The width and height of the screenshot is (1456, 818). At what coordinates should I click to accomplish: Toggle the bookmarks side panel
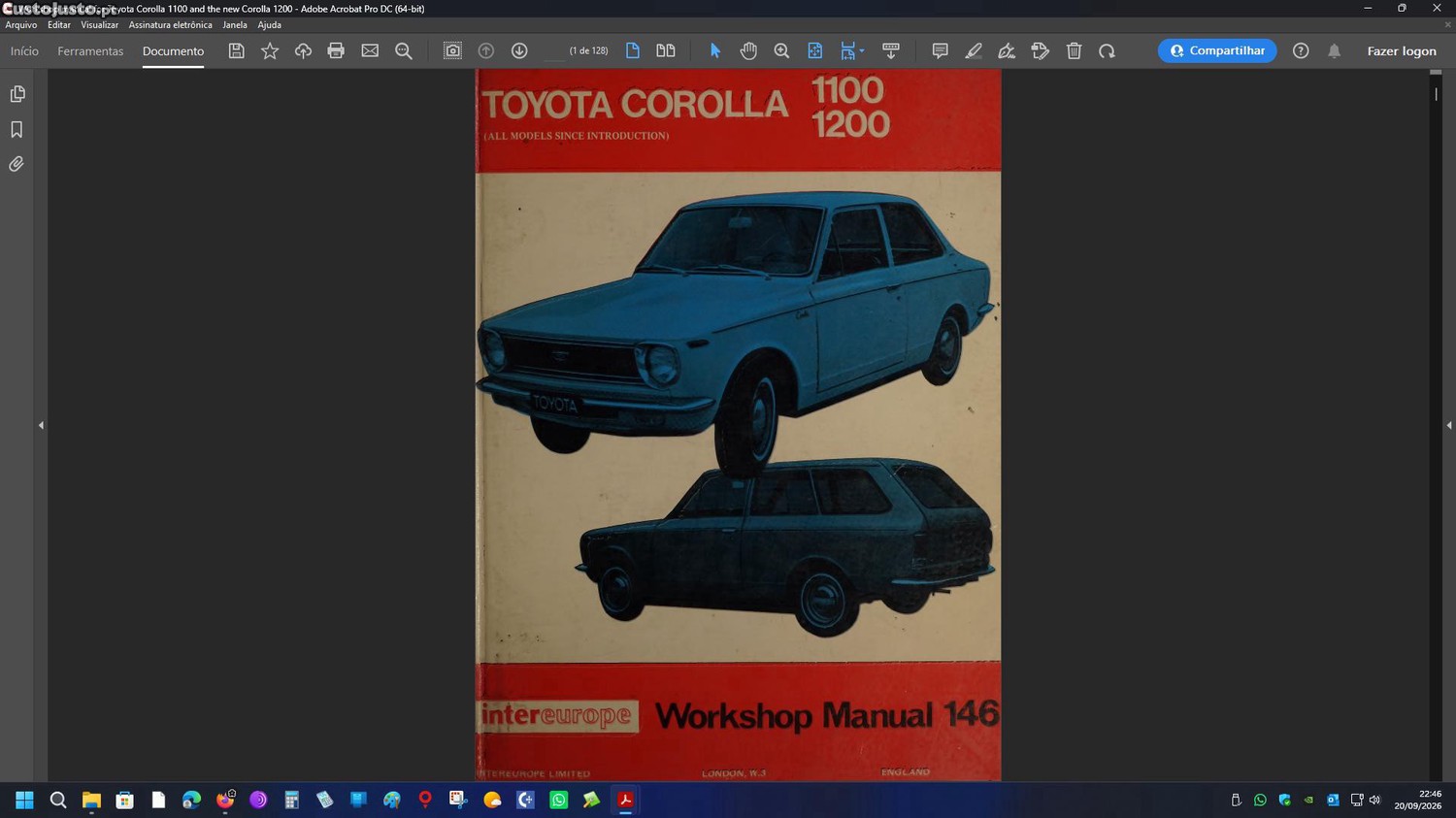(17, 129)
